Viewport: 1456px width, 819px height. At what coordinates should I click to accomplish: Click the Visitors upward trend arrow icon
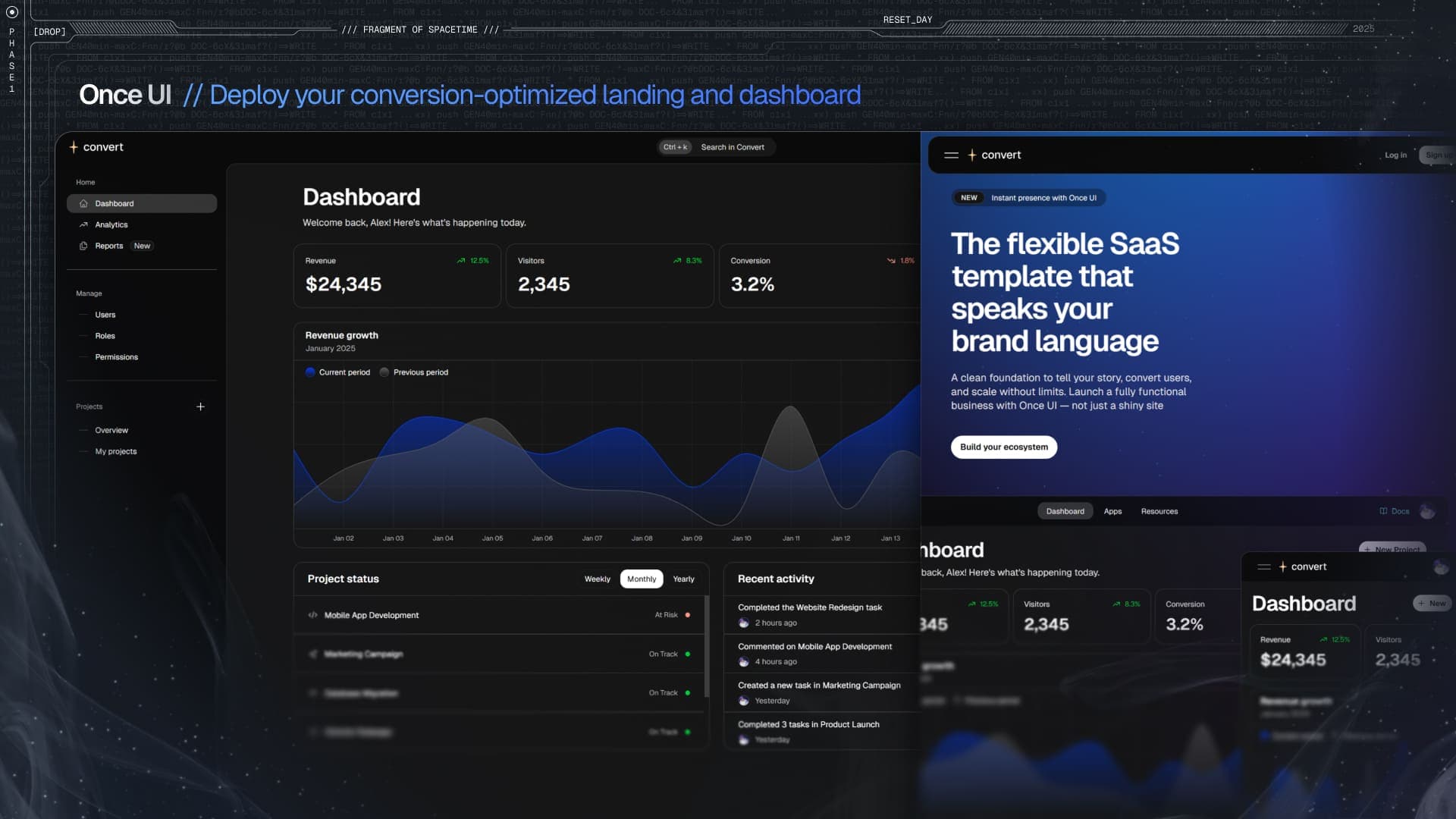click(x=677, y=260)
